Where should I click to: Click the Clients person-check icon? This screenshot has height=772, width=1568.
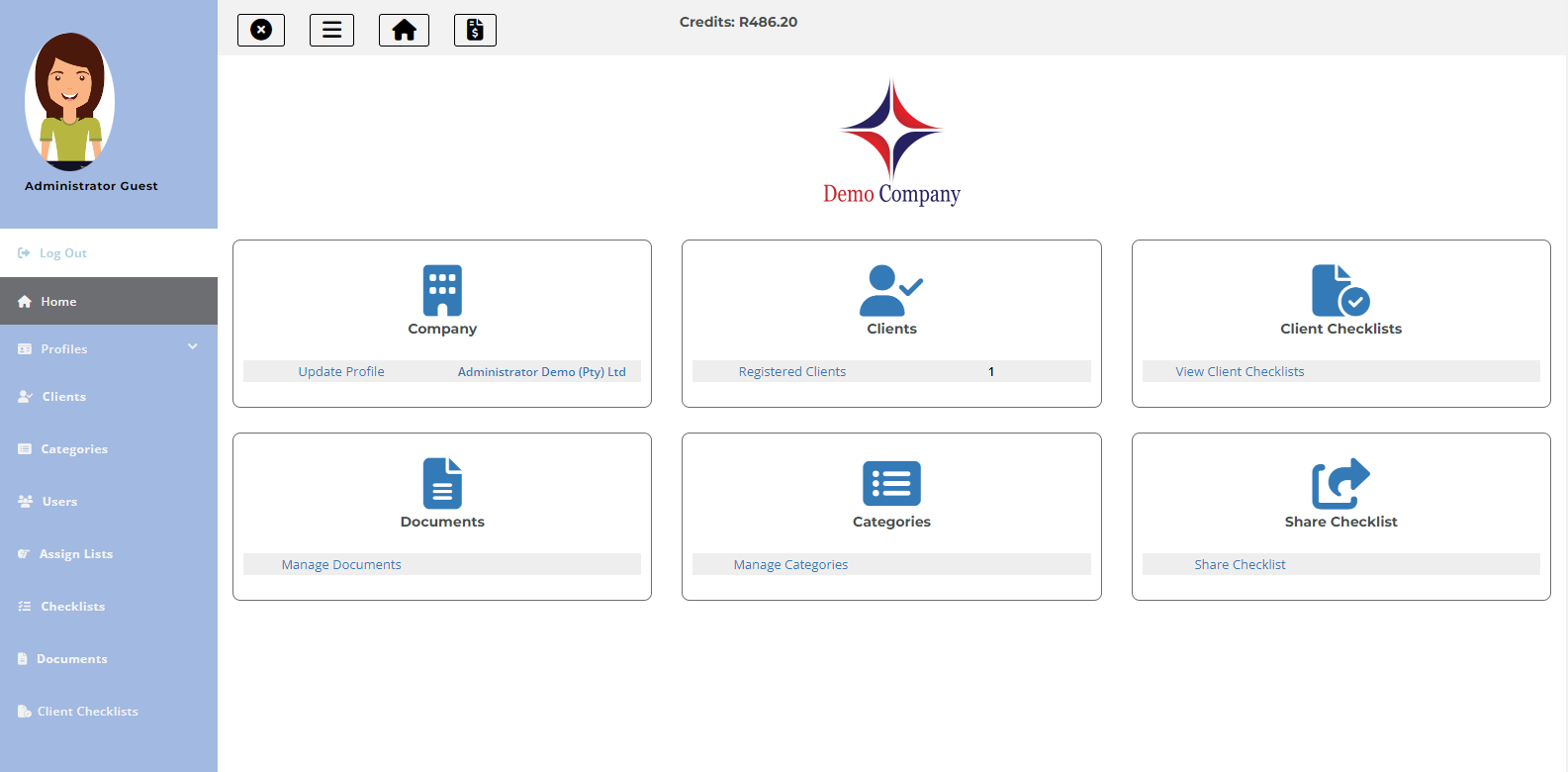891,290
